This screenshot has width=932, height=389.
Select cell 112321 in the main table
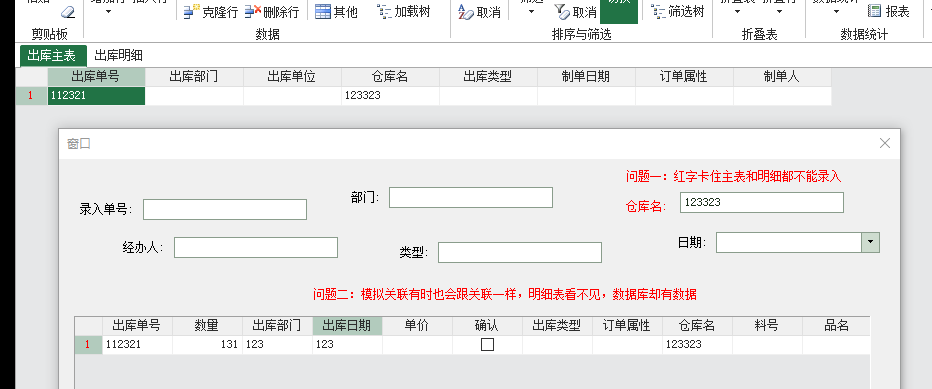(96, 96)
